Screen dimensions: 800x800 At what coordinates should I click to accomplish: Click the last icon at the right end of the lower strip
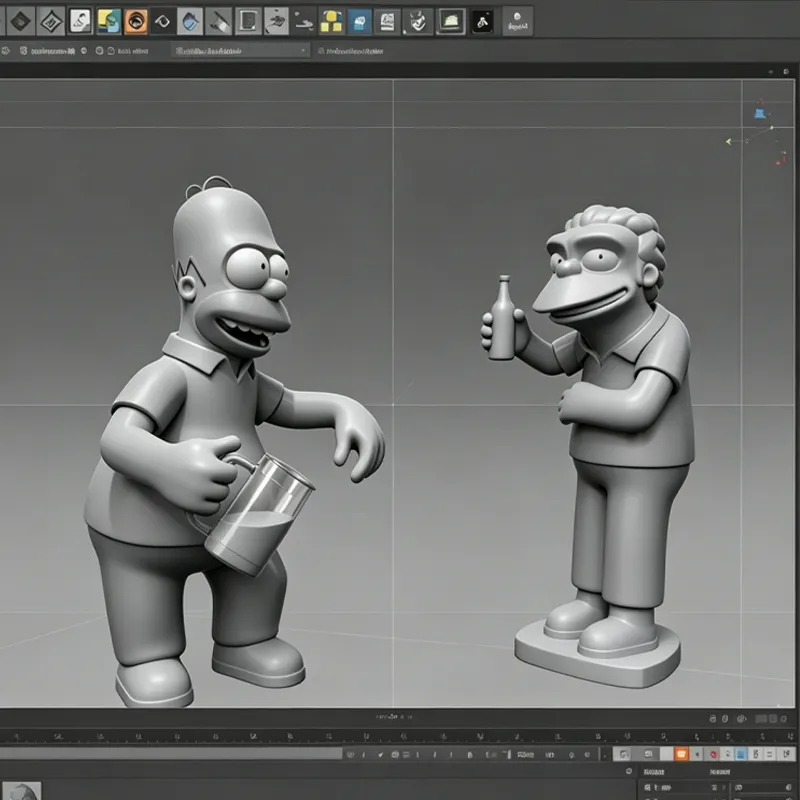tap(788, 754)
